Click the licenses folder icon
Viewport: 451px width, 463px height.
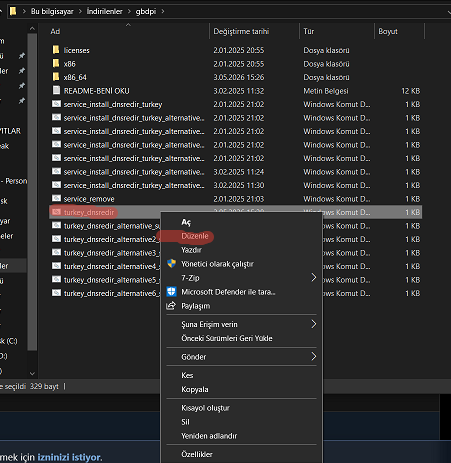pyautogui.click(x=56, y=50)
